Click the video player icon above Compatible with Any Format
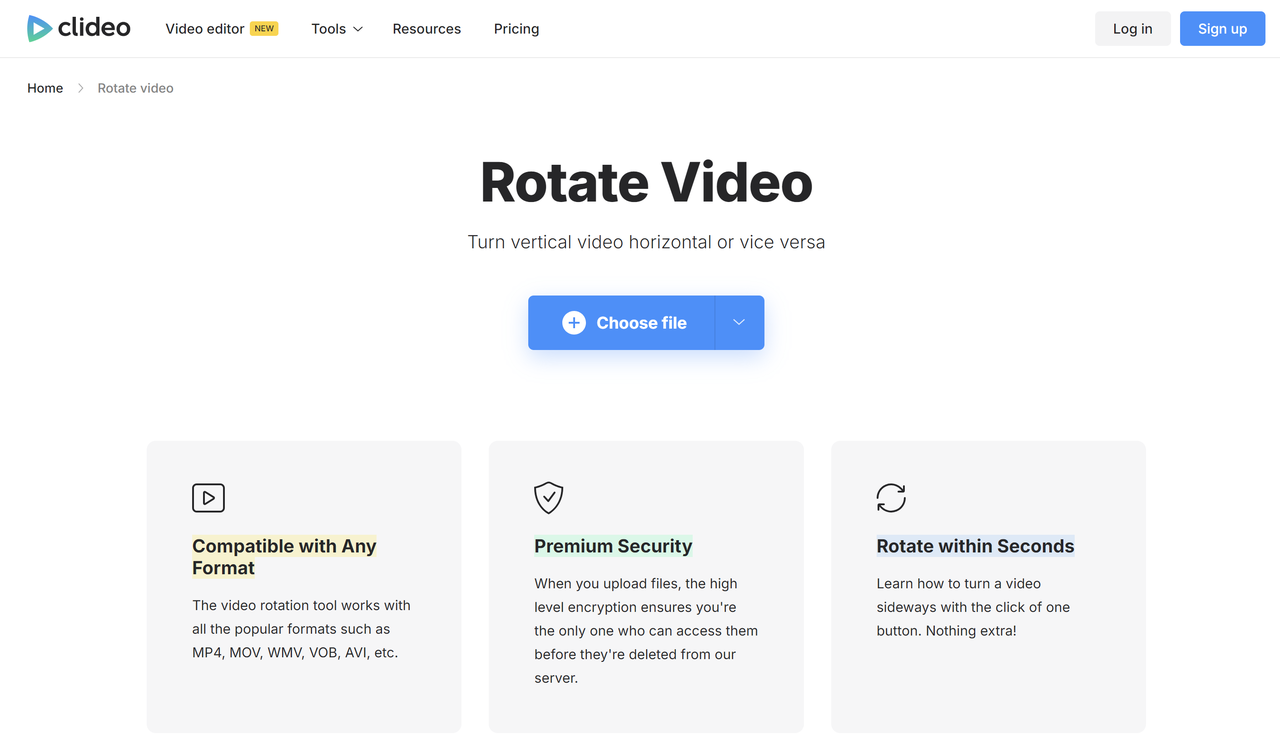 (208, 497)
